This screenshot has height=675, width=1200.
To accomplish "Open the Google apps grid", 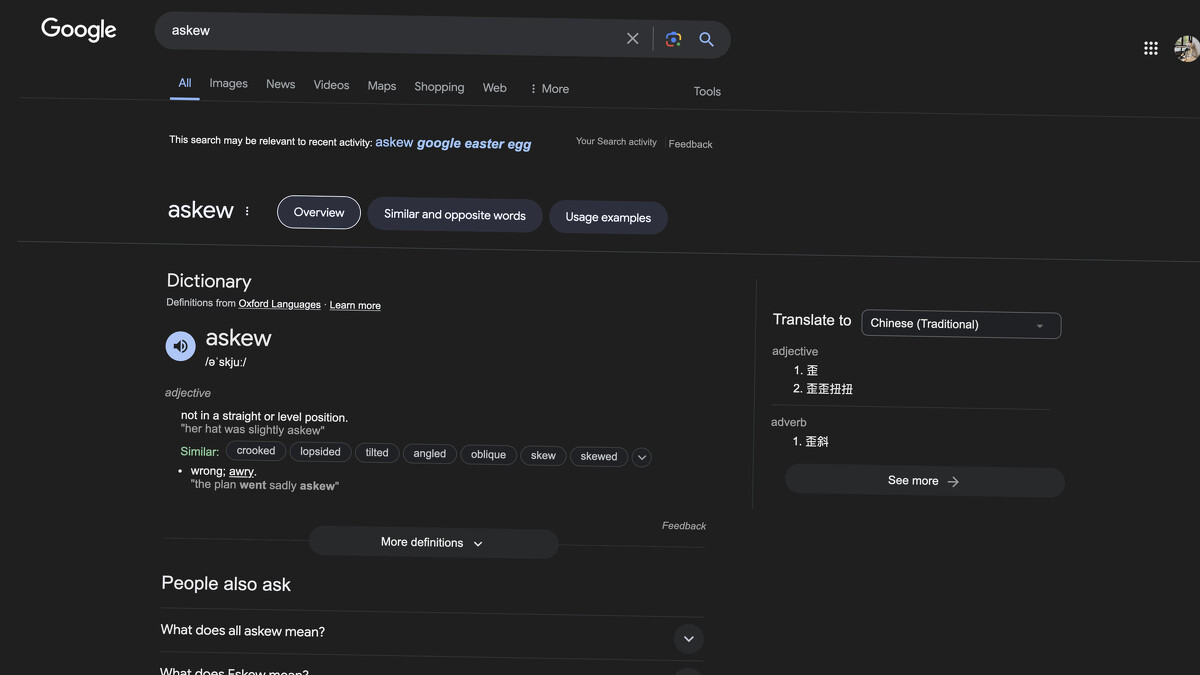I will tap(1151, 48).
